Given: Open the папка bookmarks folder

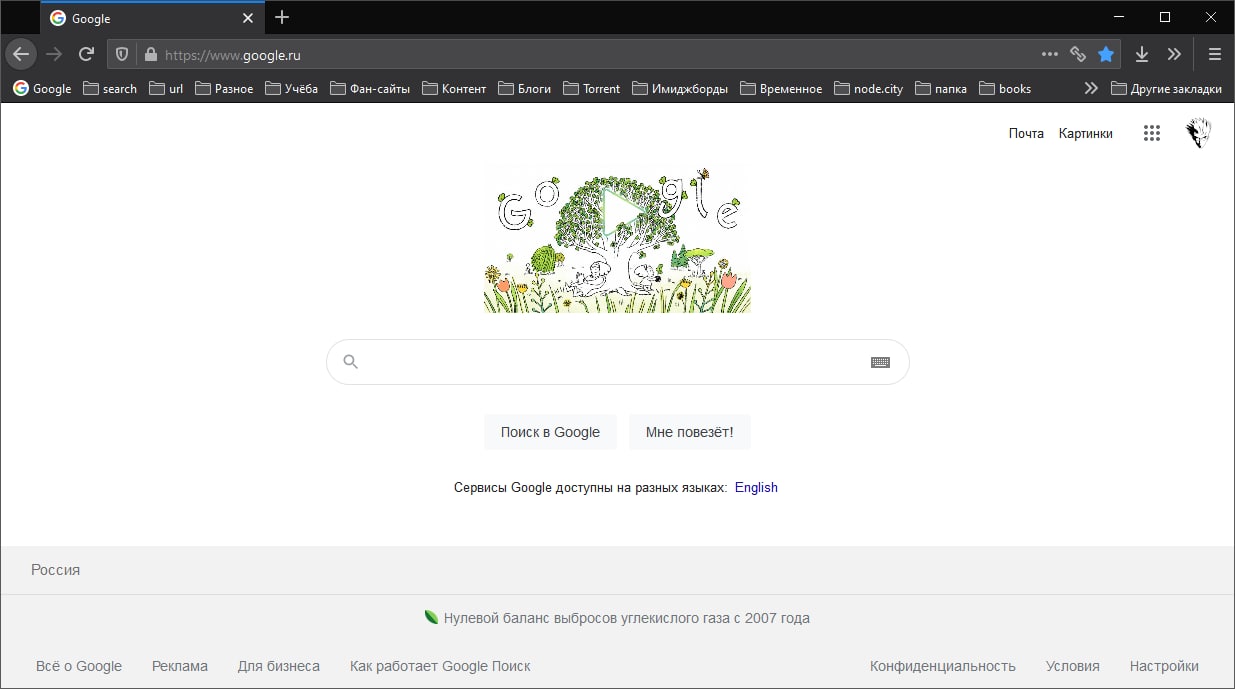Looking at the screenshot, I should pyautogui.click(x=941, y=88).
